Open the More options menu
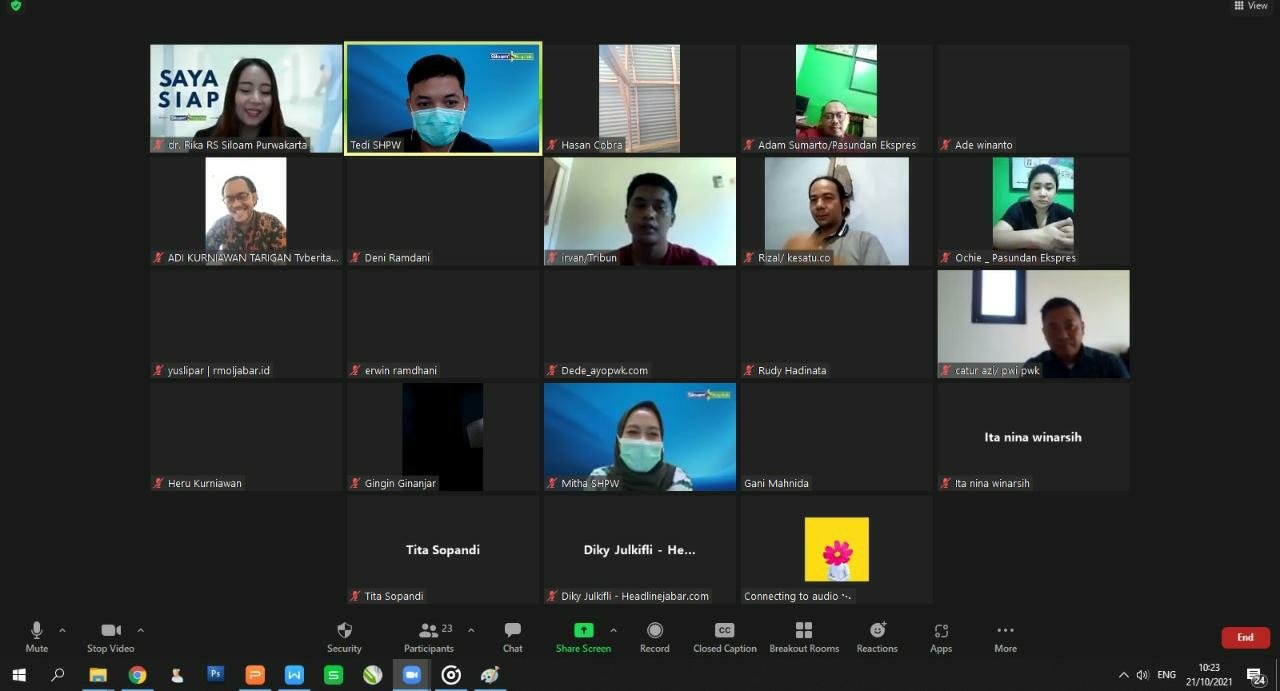Screen dimensions: 1280x691 click(x=1005, y=636)
